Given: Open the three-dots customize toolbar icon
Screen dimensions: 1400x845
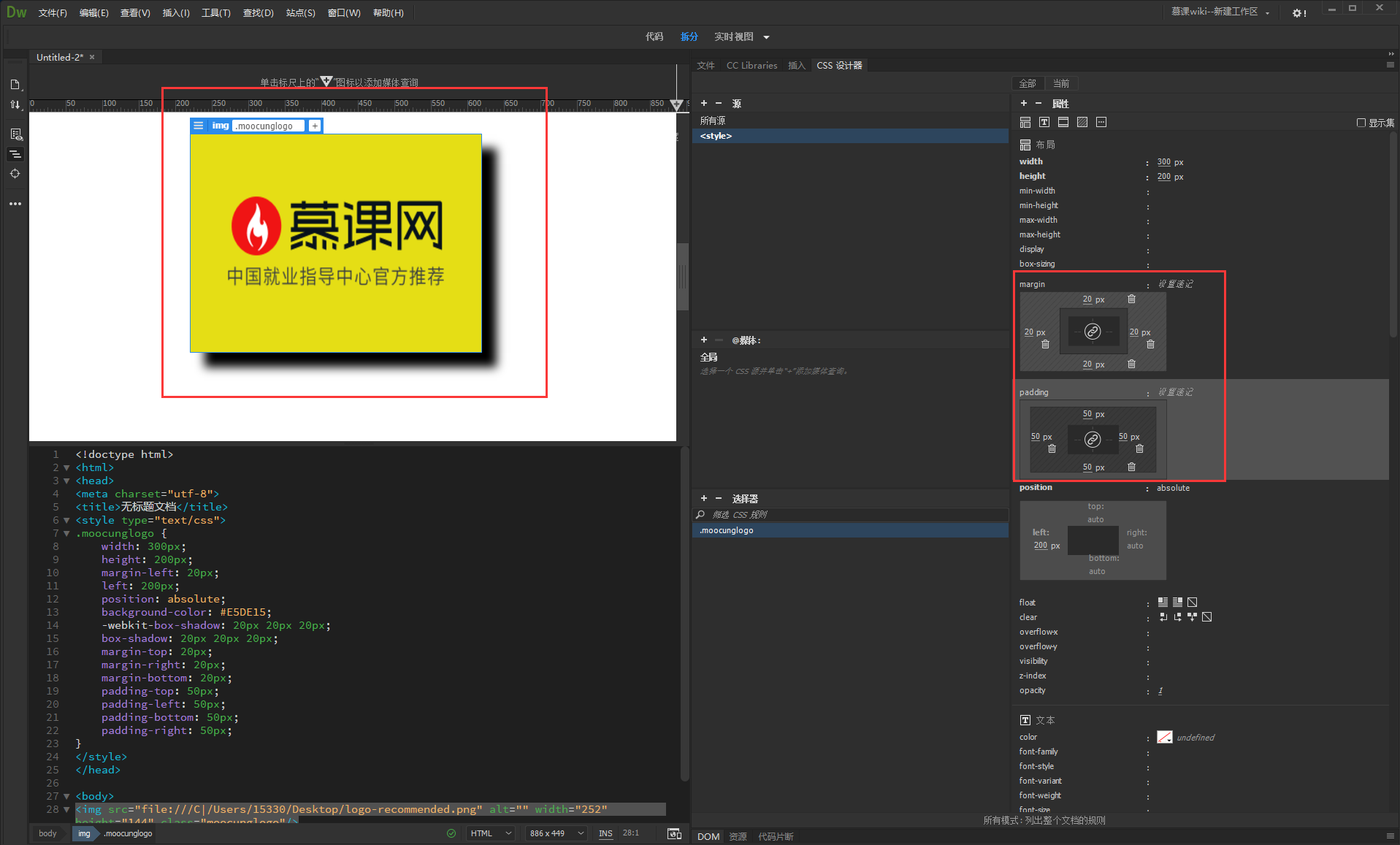Looking at the screenshot, I should pos(15,204).
